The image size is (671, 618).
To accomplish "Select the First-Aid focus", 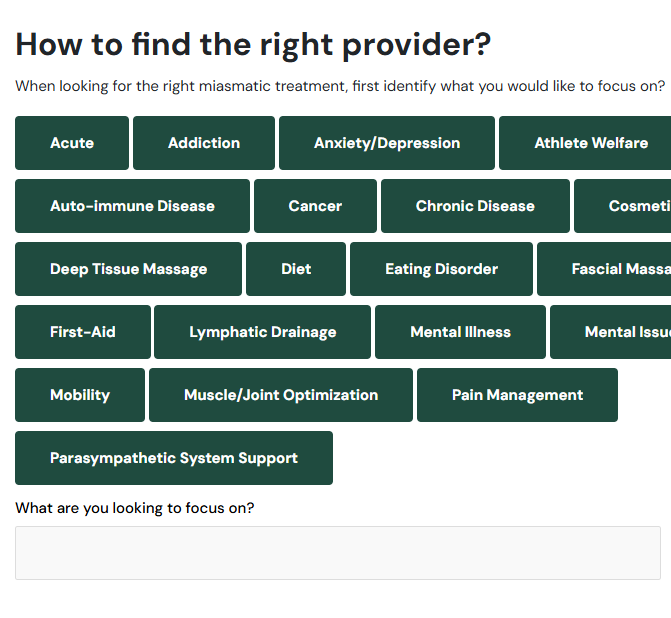I will click(83, 332).
